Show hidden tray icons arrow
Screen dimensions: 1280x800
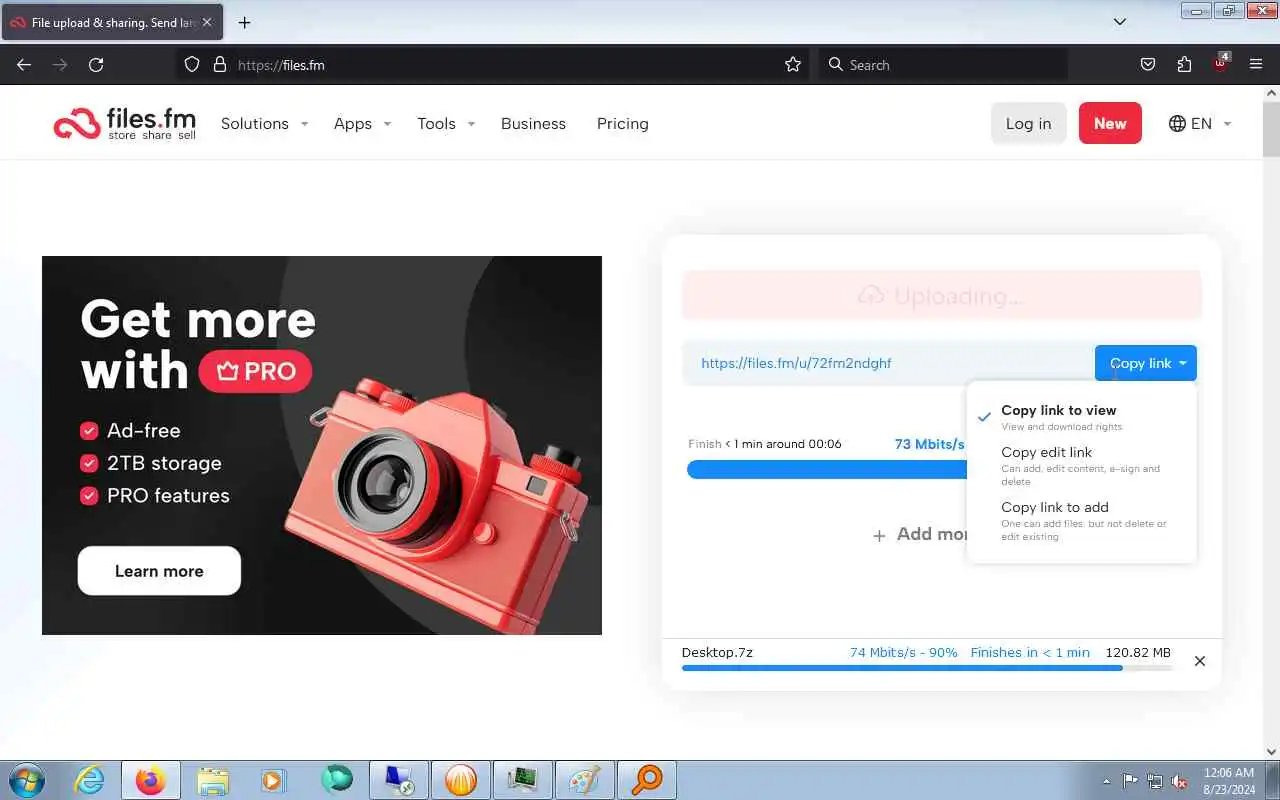pyautogui.click(x=1106, y=781)
